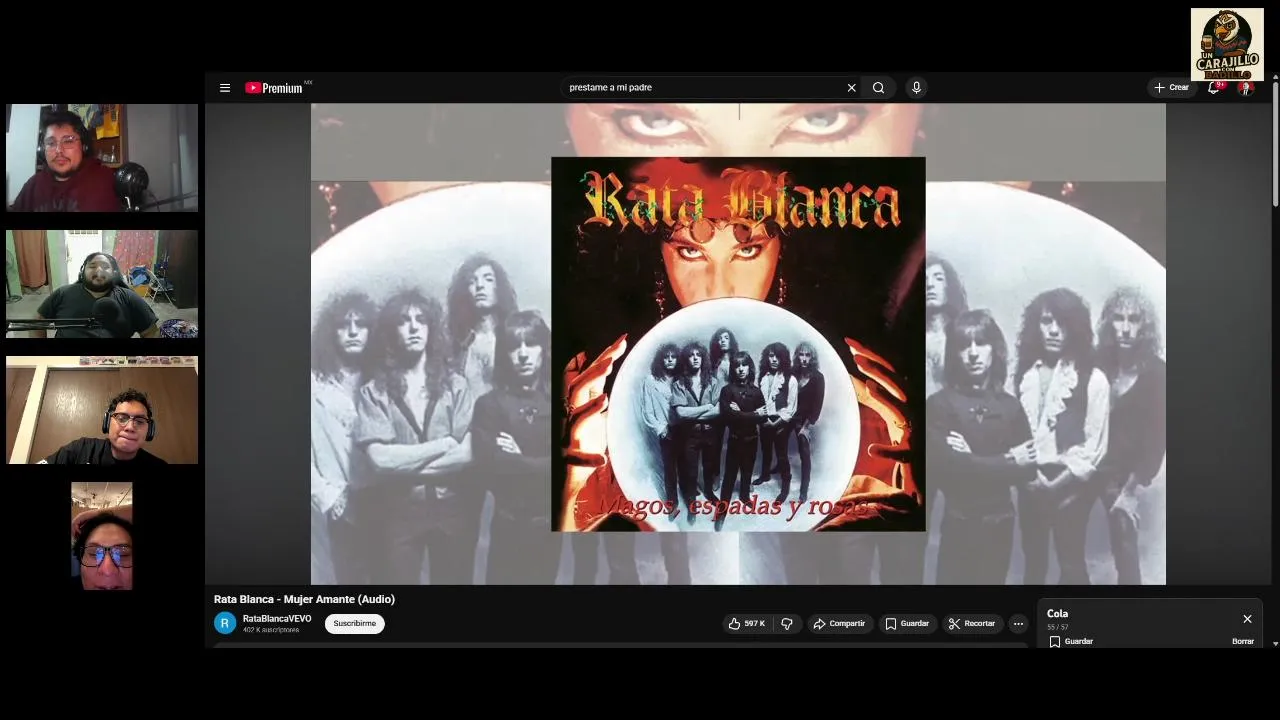Viewport: 1280px width, 720px height.
Task: Share the video via Compartir
Action: [x=839, y=624]
